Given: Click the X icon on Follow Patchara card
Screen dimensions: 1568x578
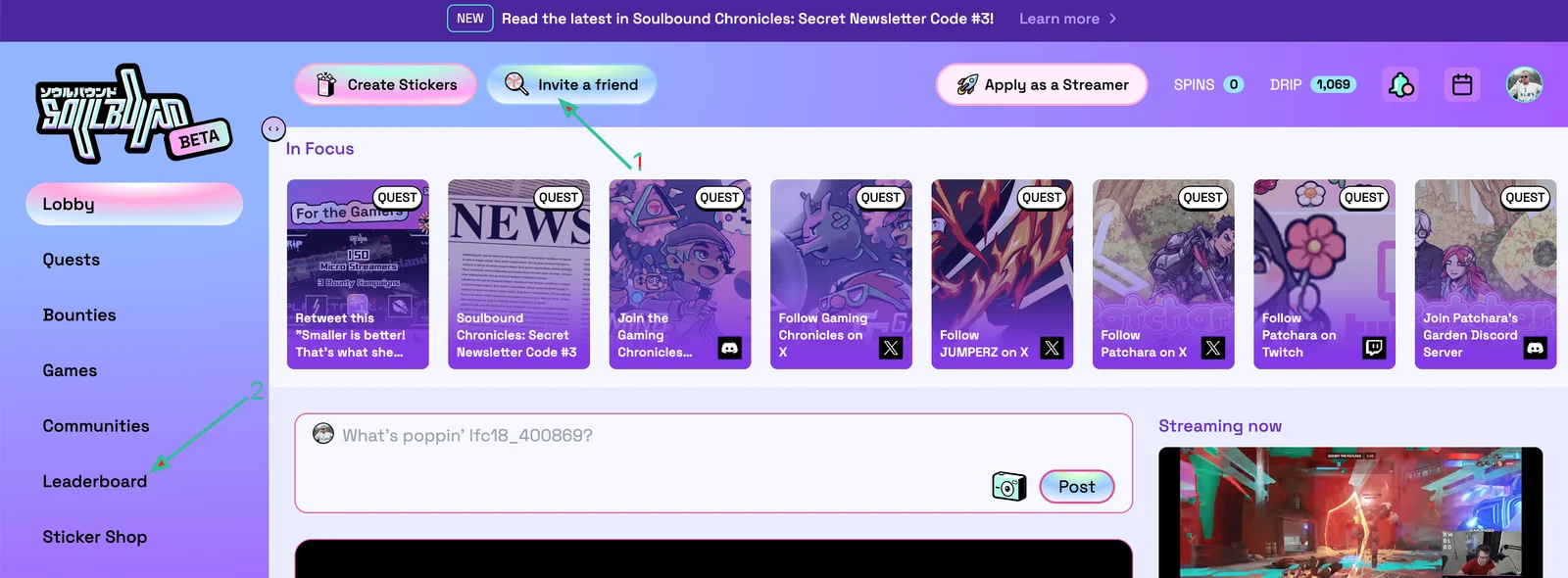Looking at the screenshot, I should point(1212,348).
